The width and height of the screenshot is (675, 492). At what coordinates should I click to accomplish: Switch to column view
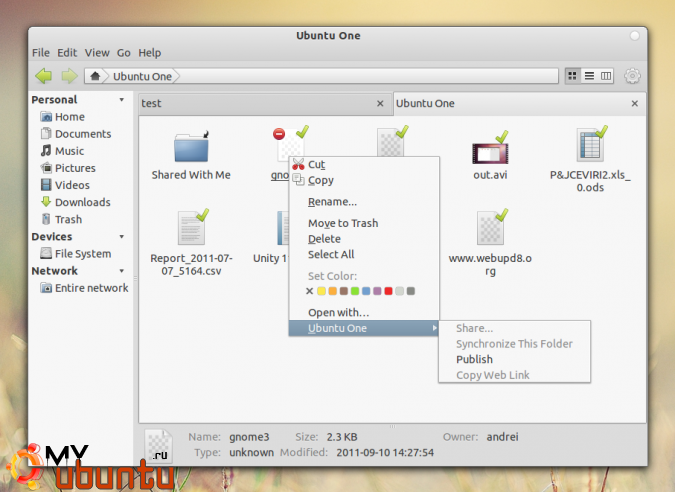coord(606,76)
